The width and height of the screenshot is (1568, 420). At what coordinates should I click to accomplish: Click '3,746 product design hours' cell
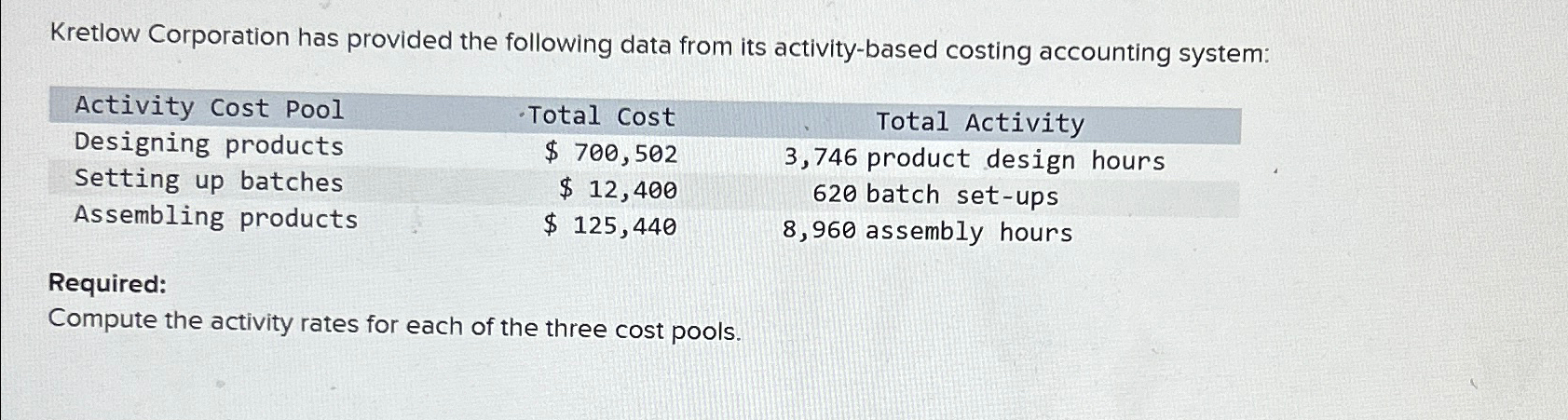click(975, 159)
